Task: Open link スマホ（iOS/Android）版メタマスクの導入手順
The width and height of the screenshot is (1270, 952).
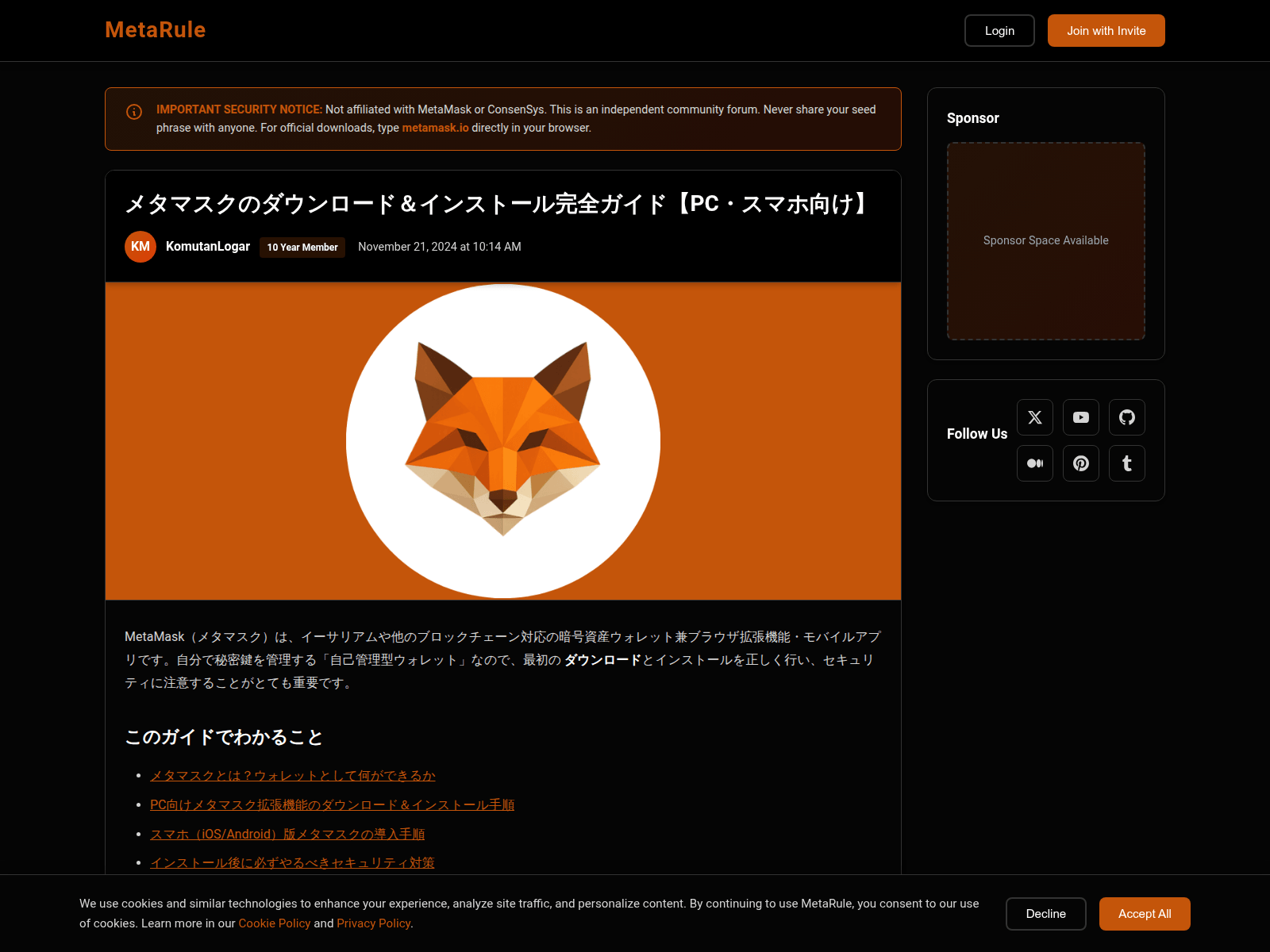Action: [x=287, y=835]
